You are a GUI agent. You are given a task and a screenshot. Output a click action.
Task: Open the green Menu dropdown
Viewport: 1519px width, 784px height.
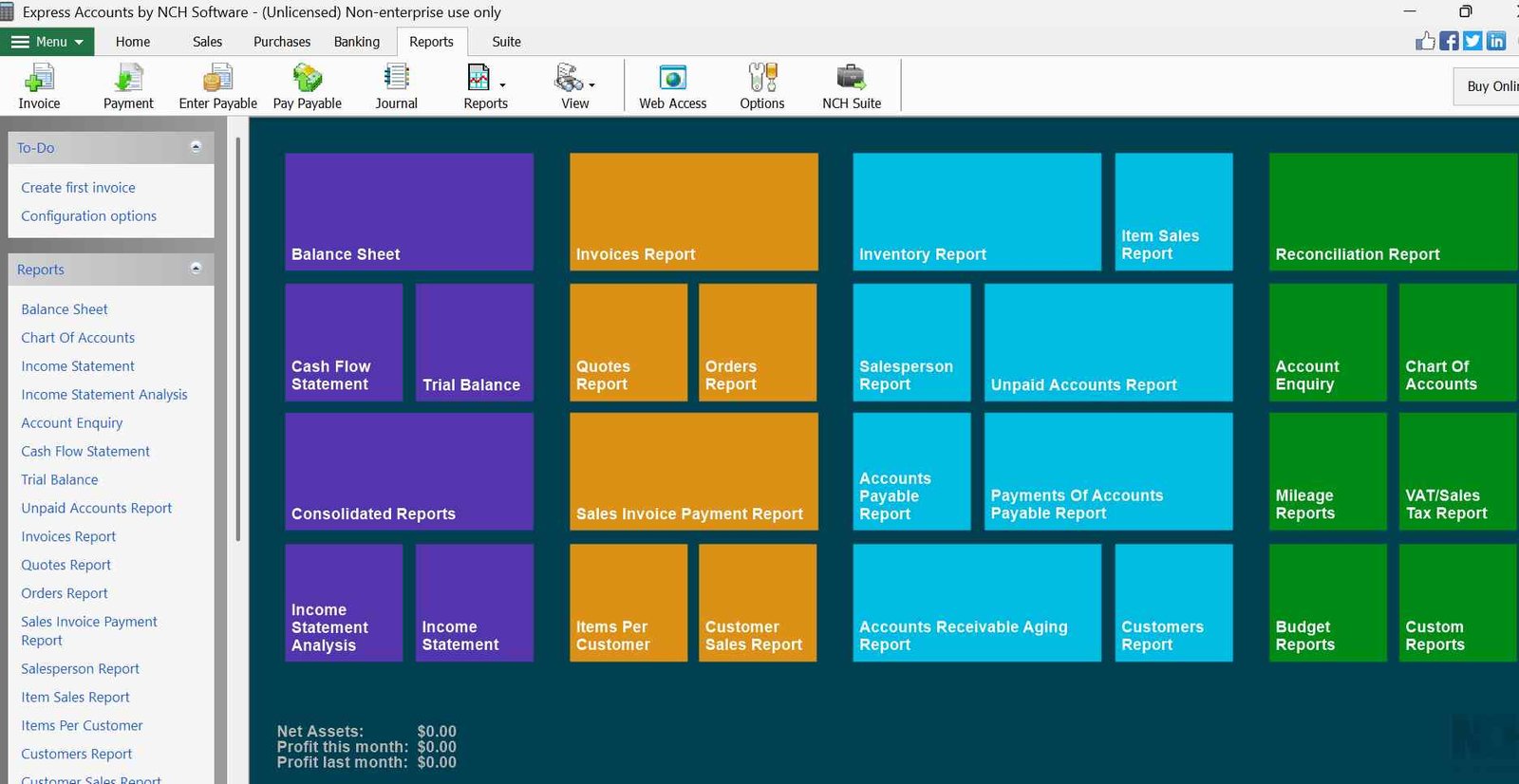[x=47, y=42]
